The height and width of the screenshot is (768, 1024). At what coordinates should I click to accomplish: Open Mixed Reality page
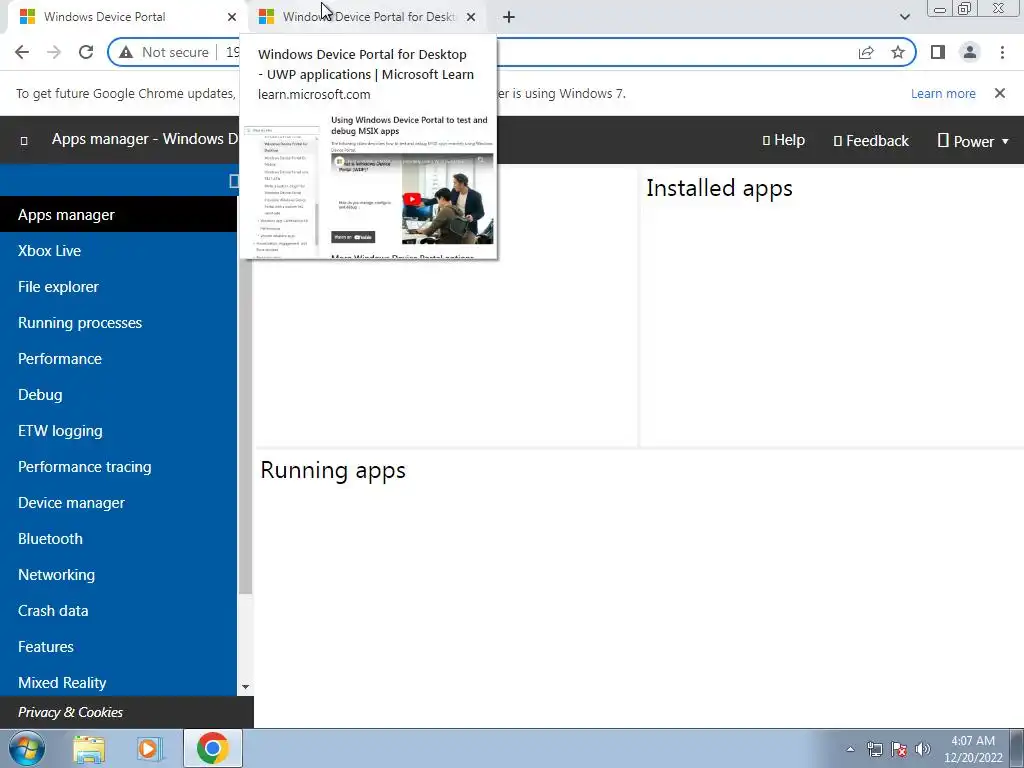coord(118,682)
